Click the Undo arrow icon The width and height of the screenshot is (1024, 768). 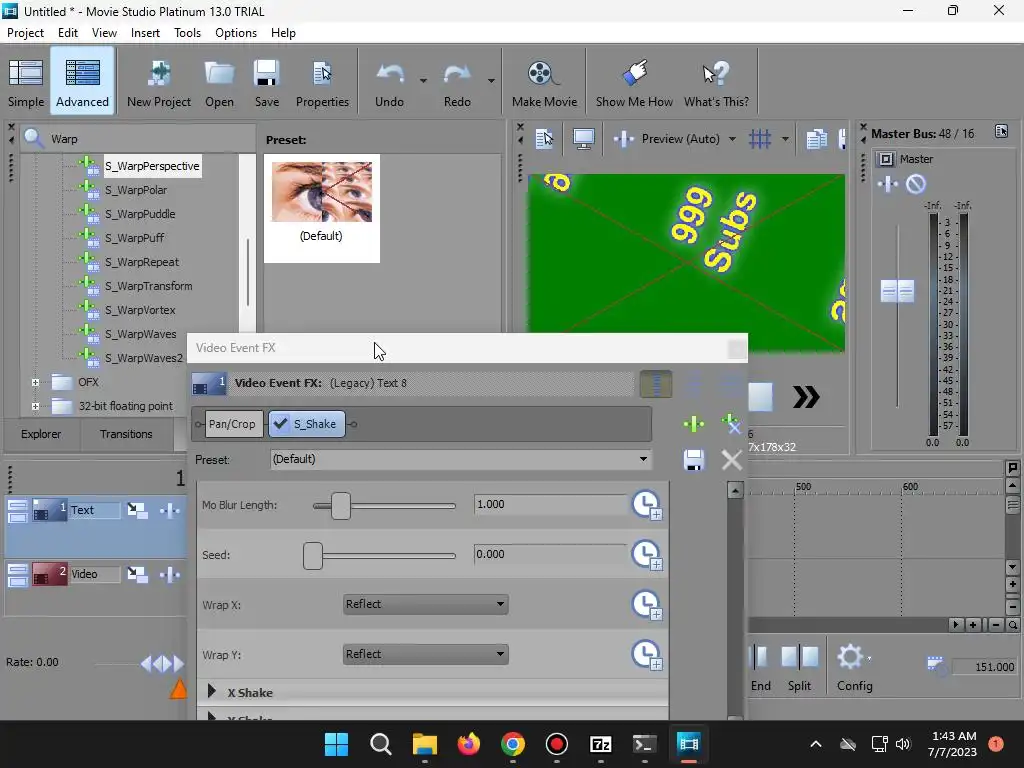[390, 75]
